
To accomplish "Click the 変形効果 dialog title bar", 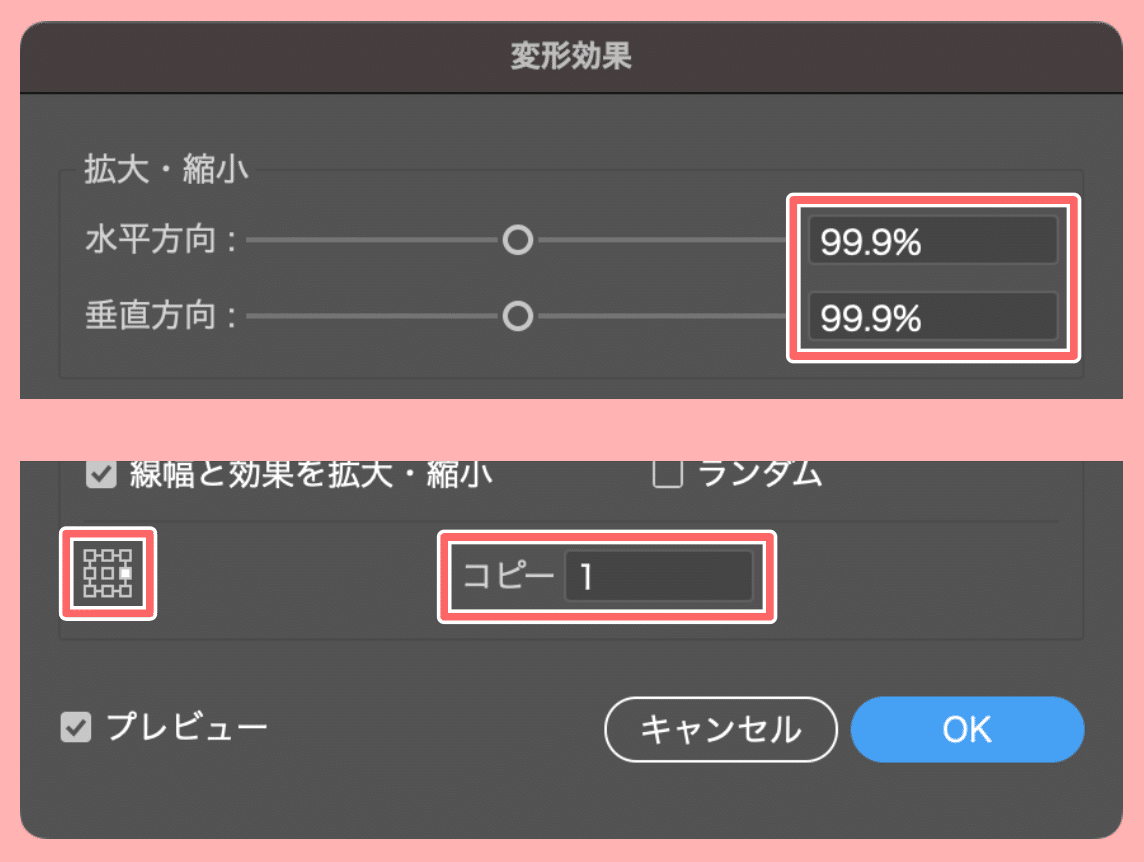I will point(571,57).
